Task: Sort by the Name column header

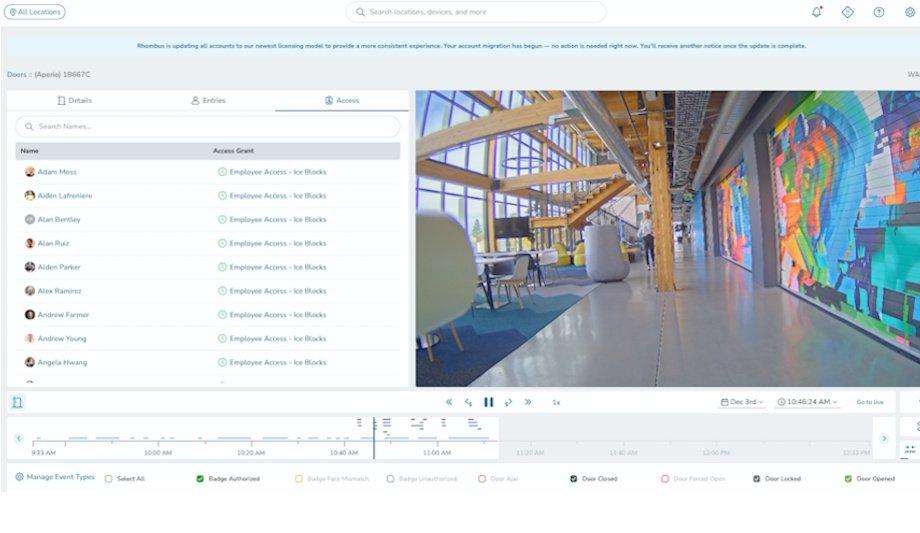Action: (x=29, y=151)
